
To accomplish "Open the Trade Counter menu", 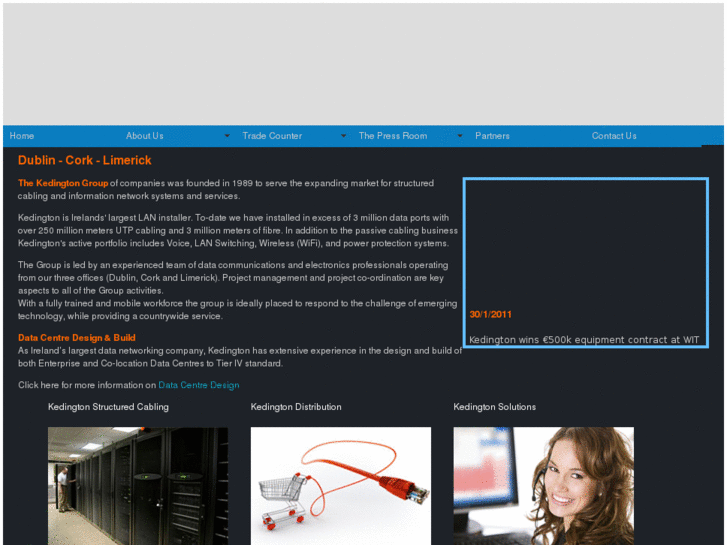I will (272, 136).
